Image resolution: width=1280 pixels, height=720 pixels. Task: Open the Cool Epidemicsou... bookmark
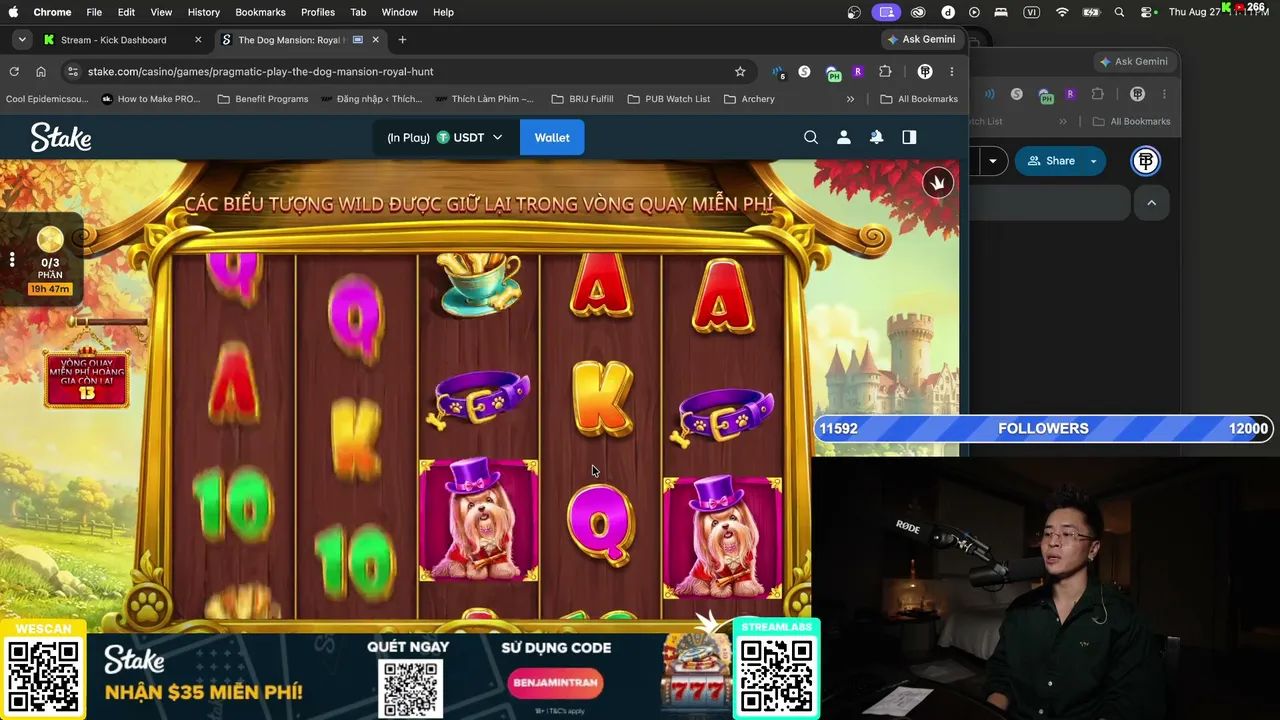[48, 99]
